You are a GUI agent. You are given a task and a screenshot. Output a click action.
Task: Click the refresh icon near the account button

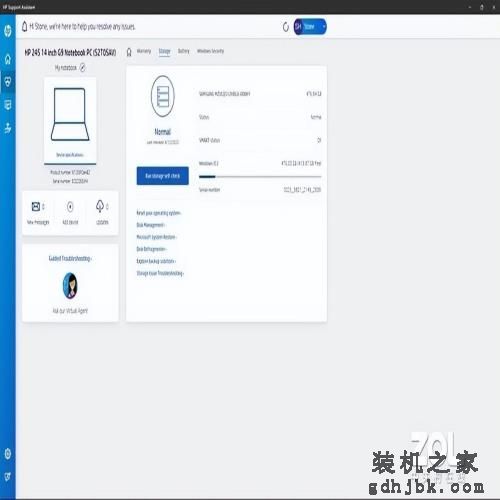pyautogui.click(x=286, y=27)
